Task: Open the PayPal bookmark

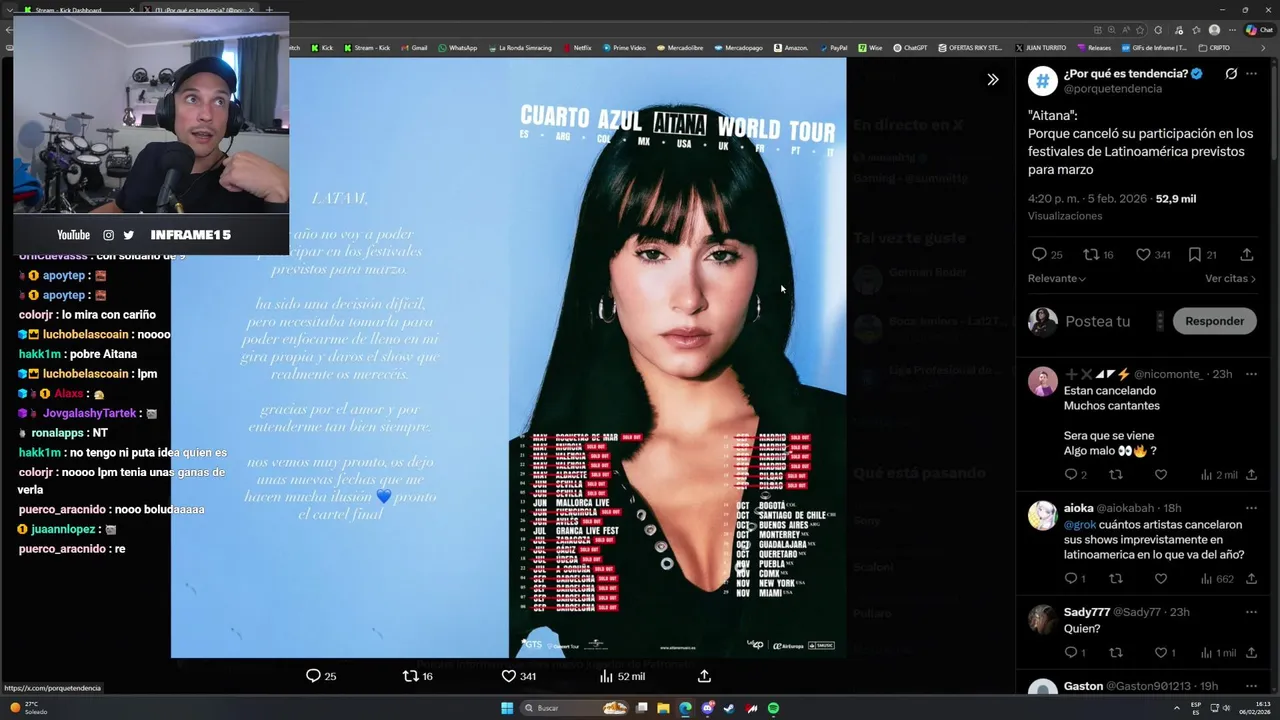Action: pyautogui.click(x=833, y=48)
